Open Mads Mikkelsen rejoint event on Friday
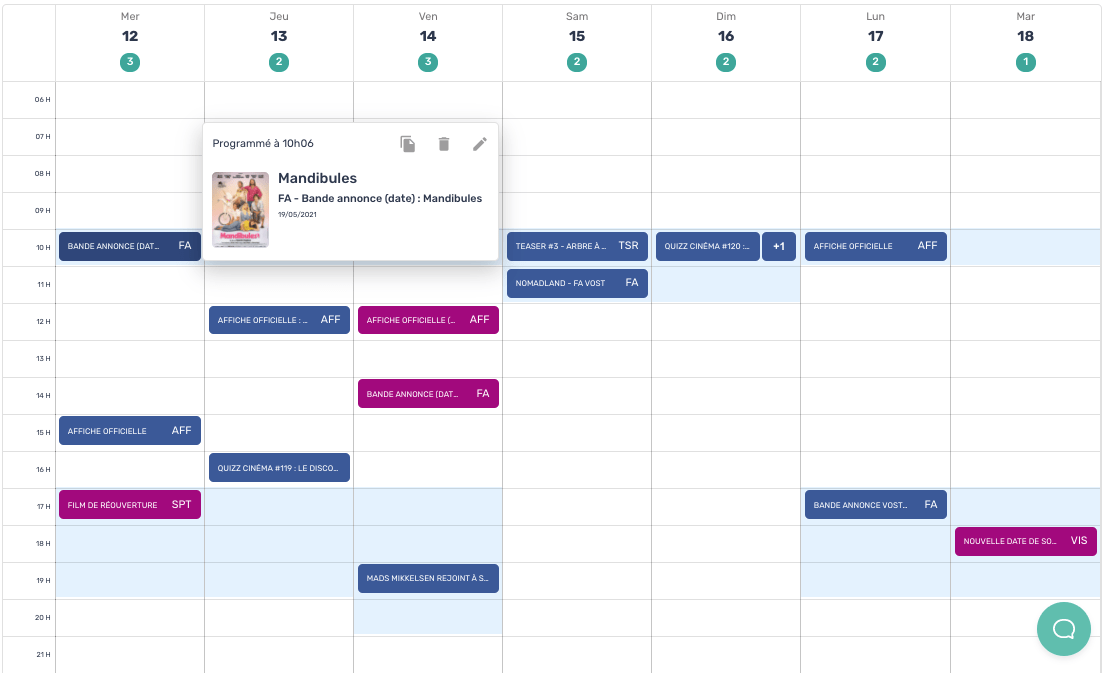The width and height of the screenshot is (1106, 673). (428, 578)
